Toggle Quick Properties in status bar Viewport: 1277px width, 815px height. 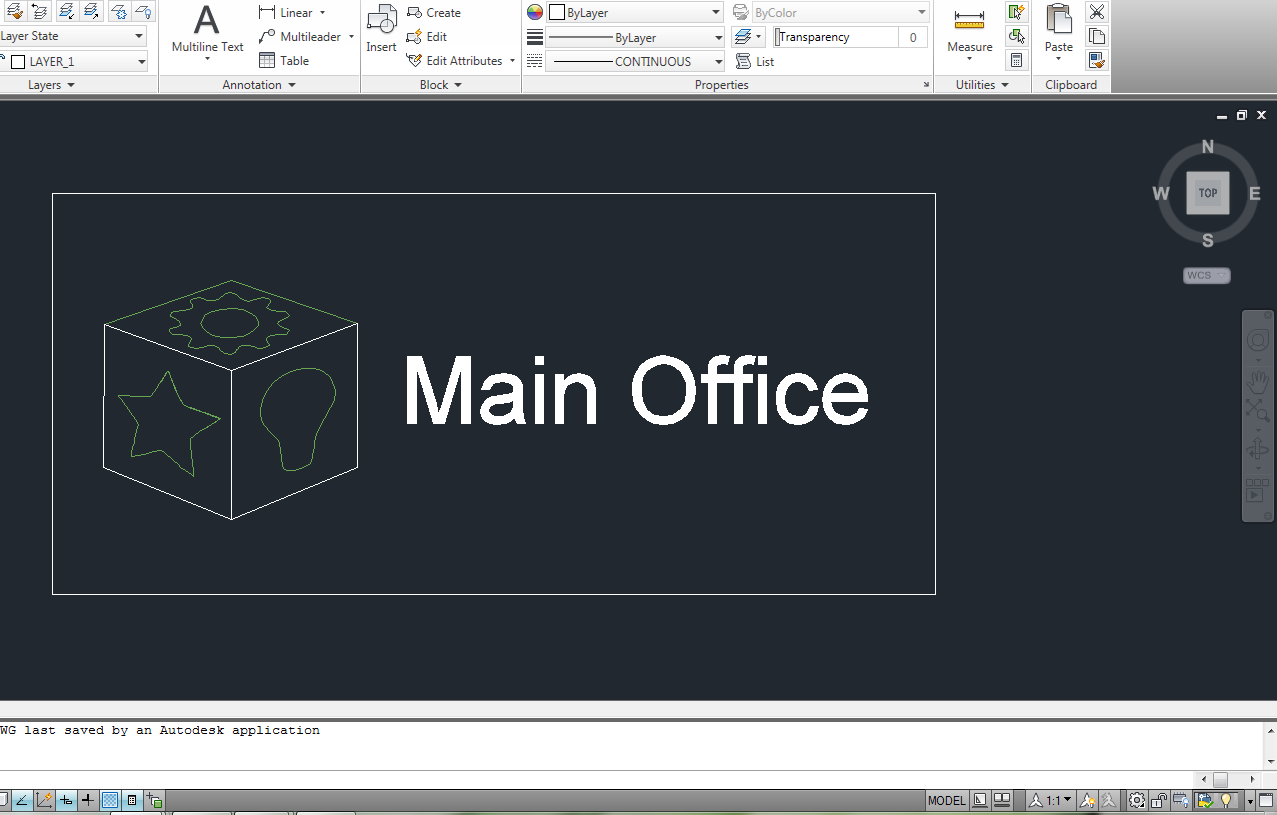pyautogui.click(x=132, y=800)
